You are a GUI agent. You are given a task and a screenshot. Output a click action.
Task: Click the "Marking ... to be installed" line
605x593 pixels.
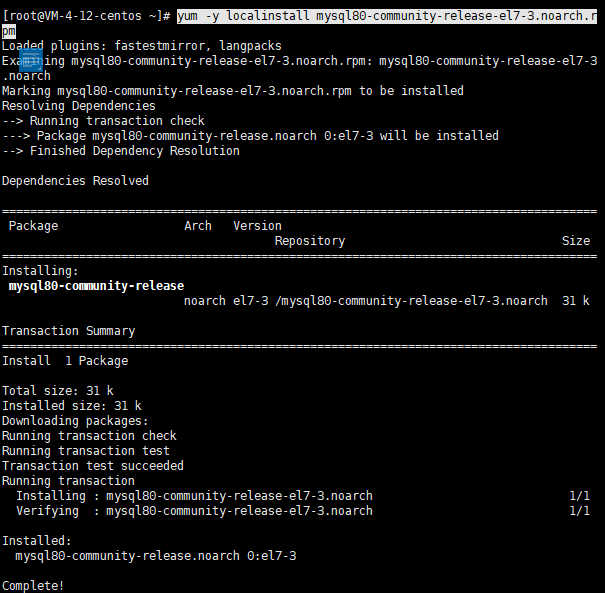(233, 91)
